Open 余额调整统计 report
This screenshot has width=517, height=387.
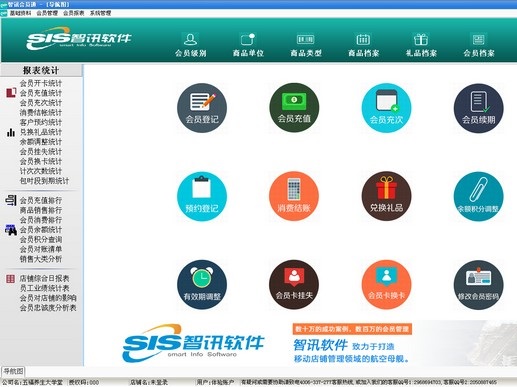41,142
